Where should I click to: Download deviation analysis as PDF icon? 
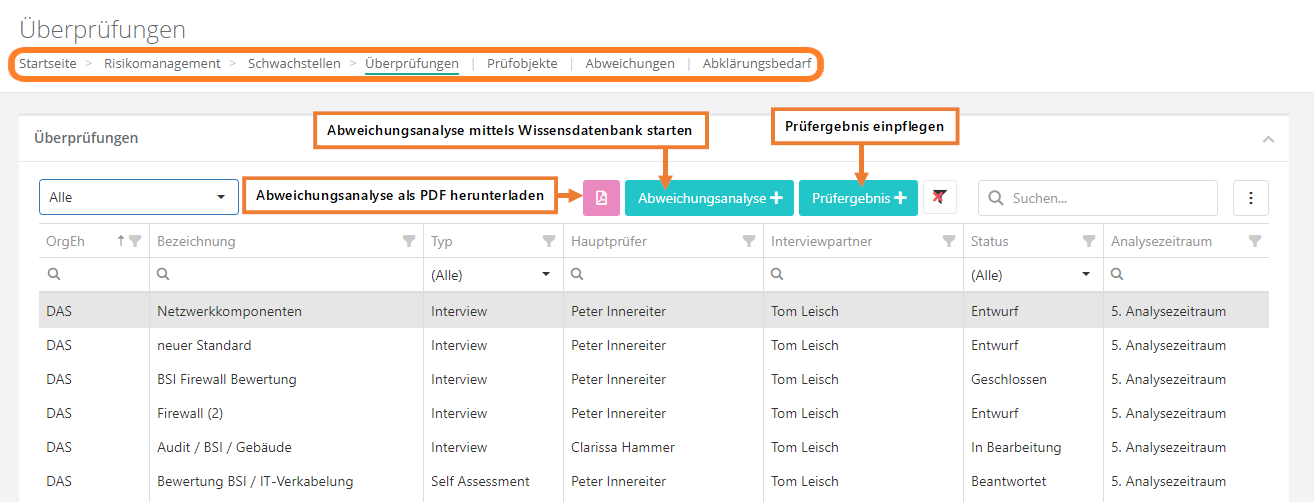[601, 198]
